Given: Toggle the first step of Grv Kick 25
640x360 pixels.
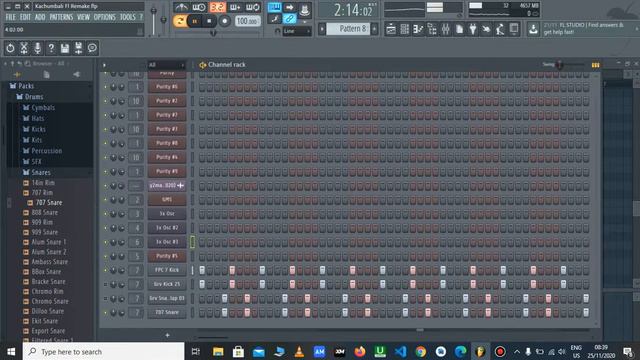Looking at the screenshot, I should [202, 284].
